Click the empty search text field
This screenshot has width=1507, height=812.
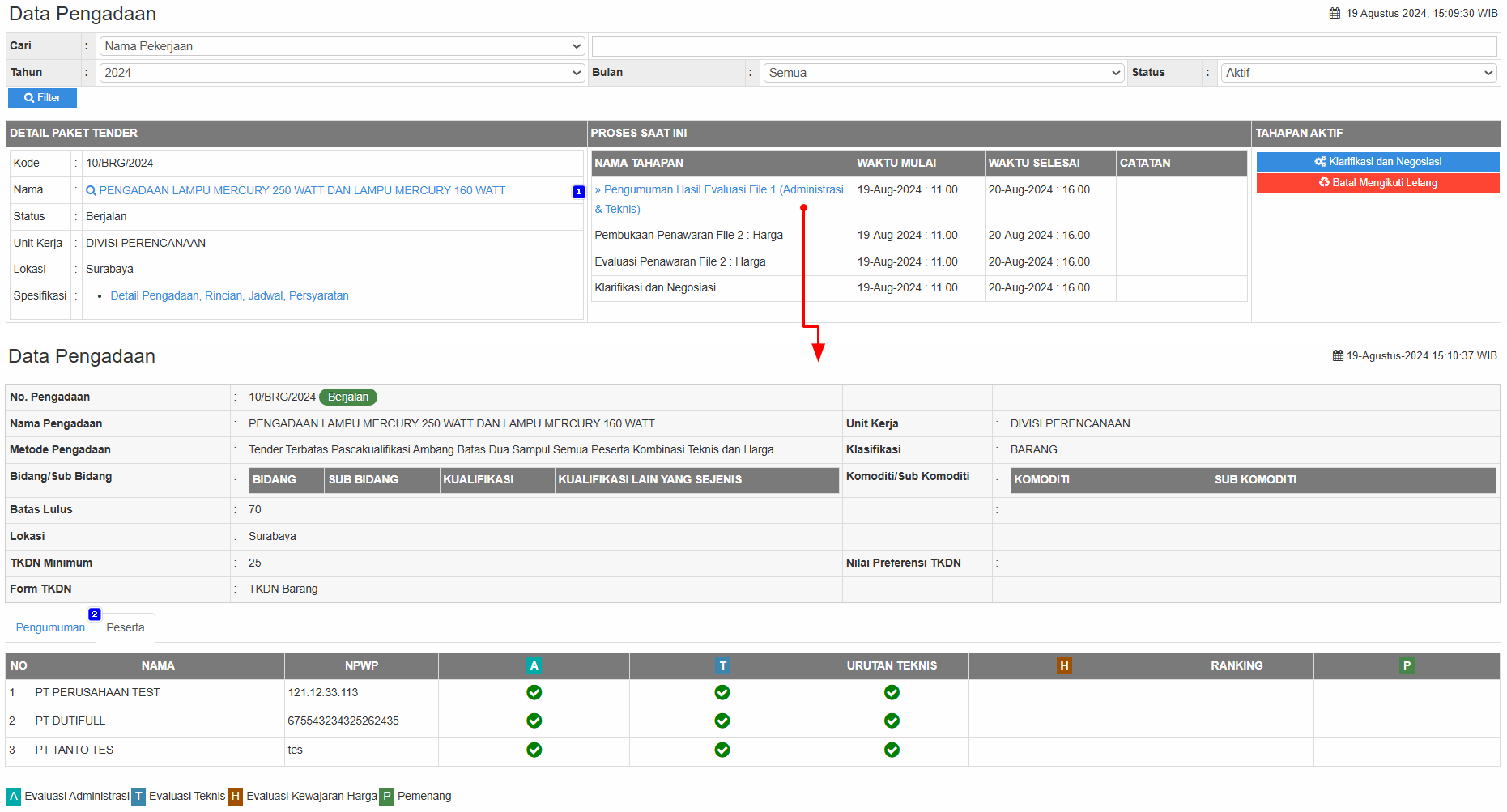click(x=1044, y=47)
